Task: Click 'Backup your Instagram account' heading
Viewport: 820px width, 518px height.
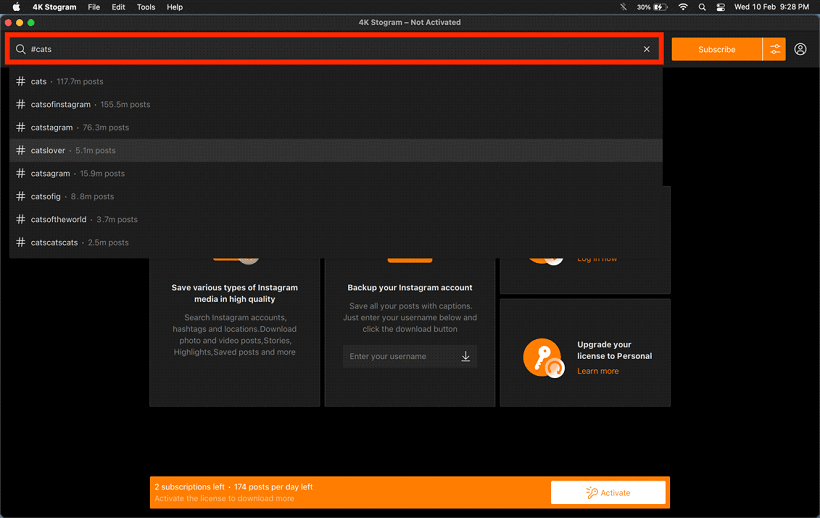Action: pos(410,287)
